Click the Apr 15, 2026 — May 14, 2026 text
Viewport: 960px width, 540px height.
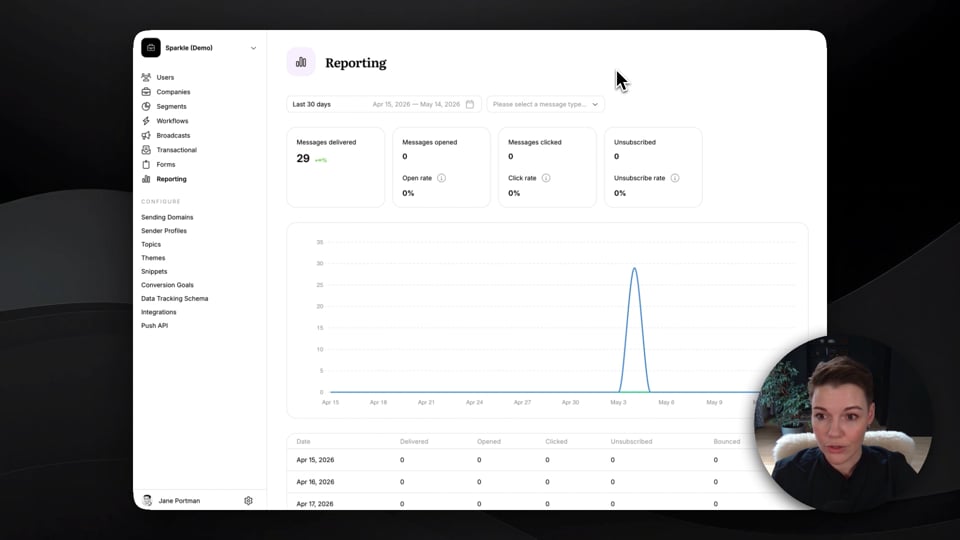point(416,104)
